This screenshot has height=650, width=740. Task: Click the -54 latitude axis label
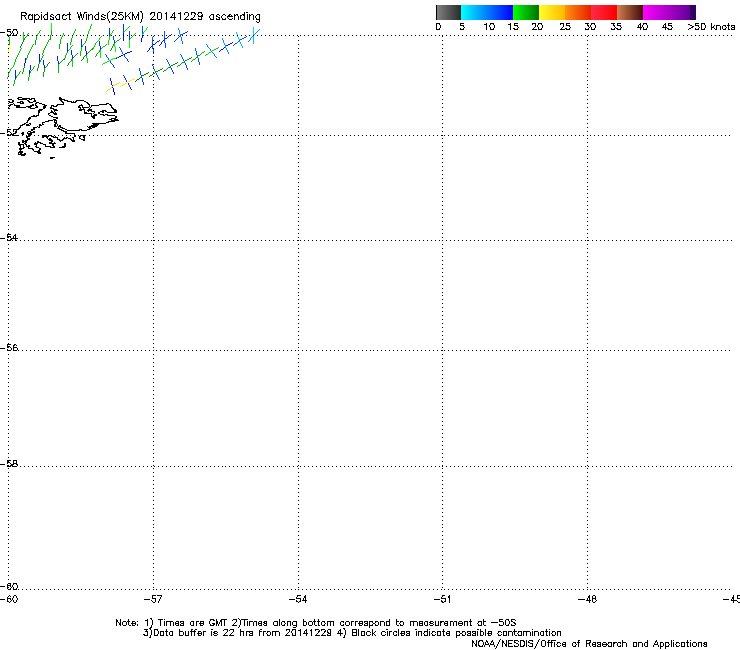point(9,237)
